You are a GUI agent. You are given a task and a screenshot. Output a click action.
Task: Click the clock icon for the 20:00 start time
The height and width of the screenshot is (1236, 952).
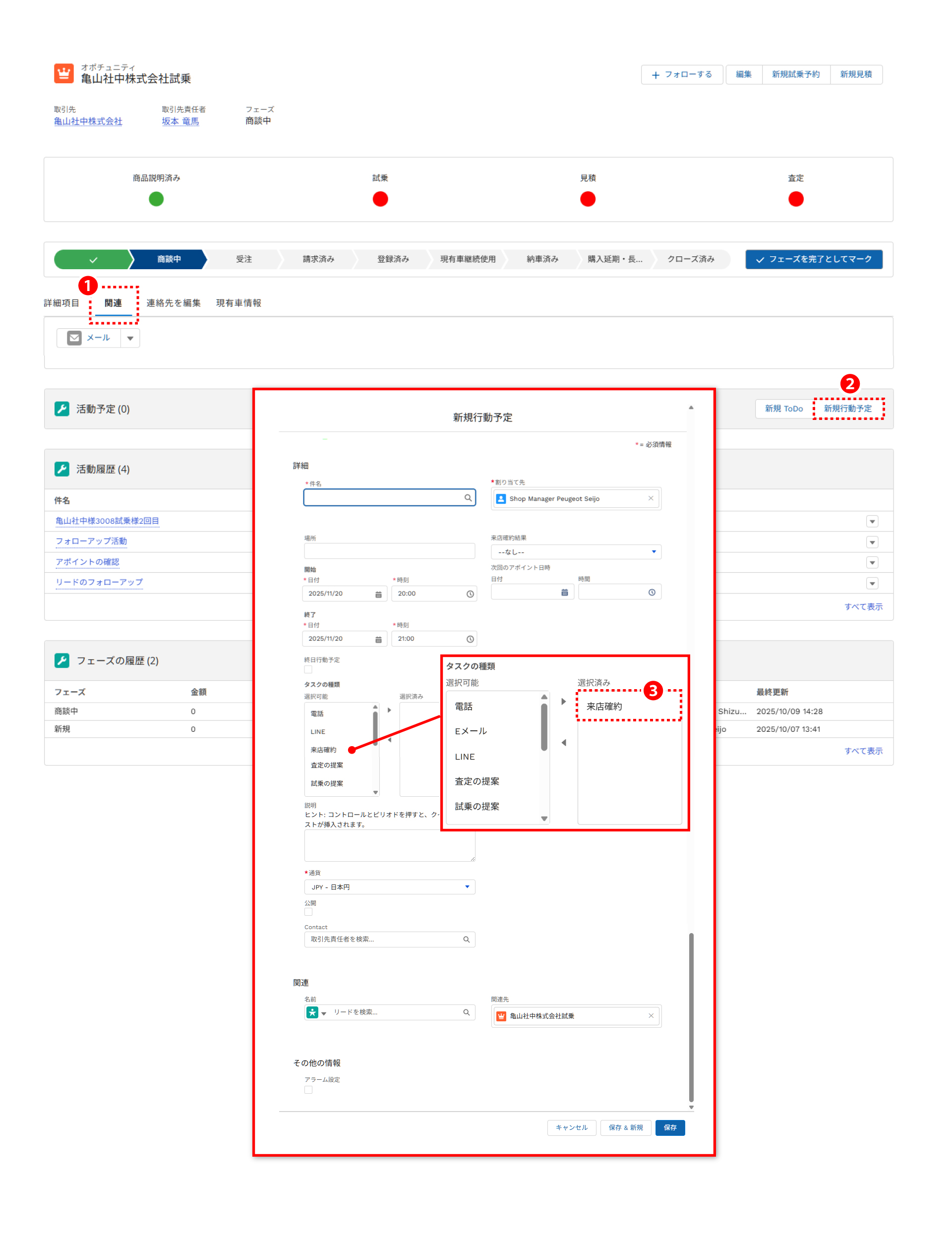coord(470,593)
